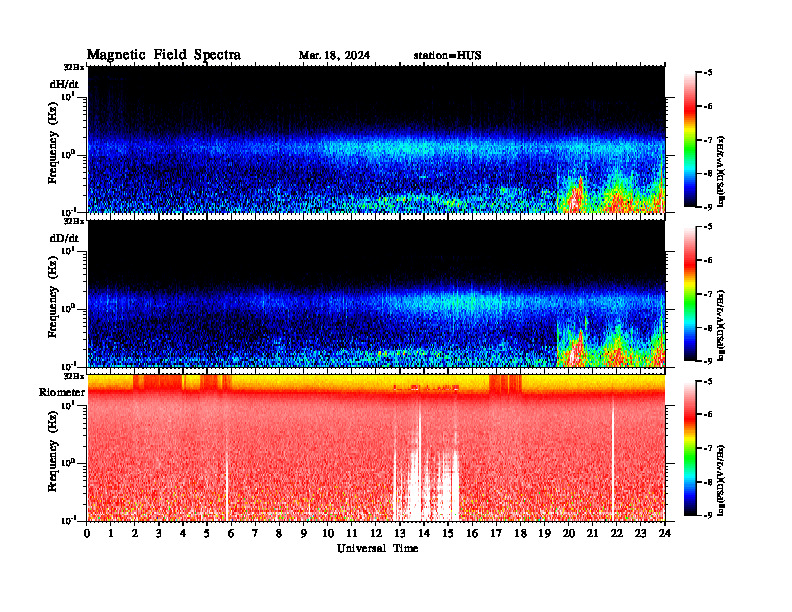The height and width of the screenshot is (612, 792).
Task: Click the PSD units label beside dH/dt color scale
Action: tap(722, 171)
